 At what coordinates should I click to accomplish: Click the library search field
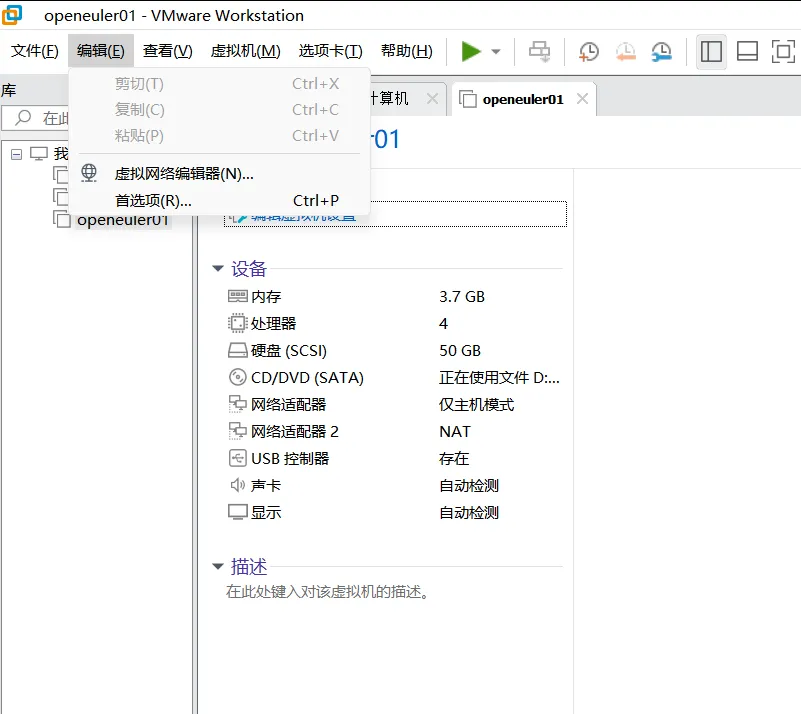click(36, 118)
